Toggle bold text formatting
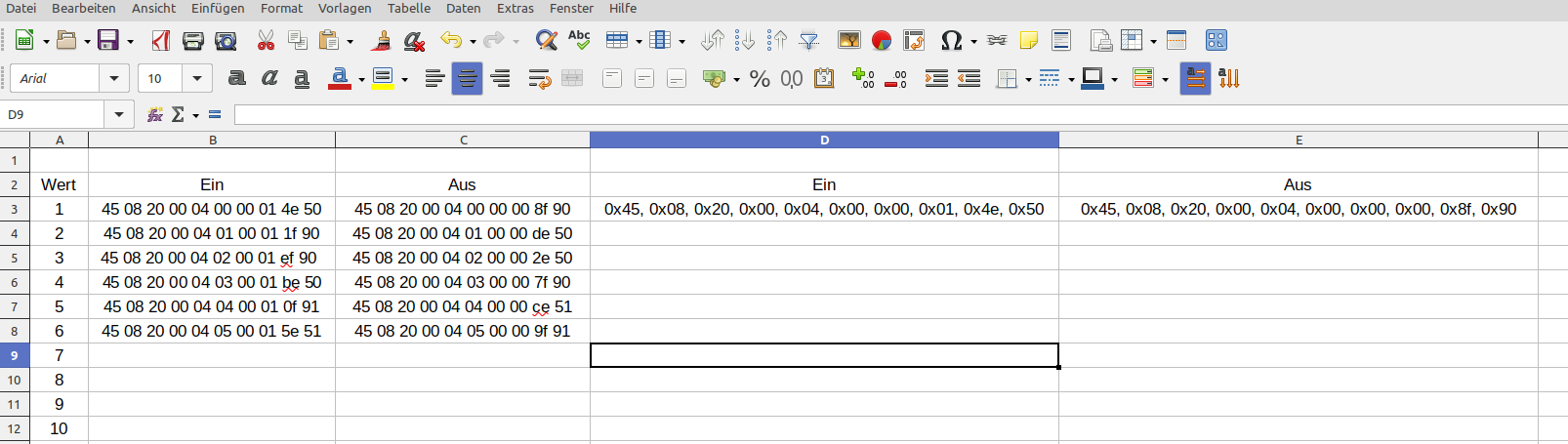Viewport: 1568px width, 444px height. (236, 79)
